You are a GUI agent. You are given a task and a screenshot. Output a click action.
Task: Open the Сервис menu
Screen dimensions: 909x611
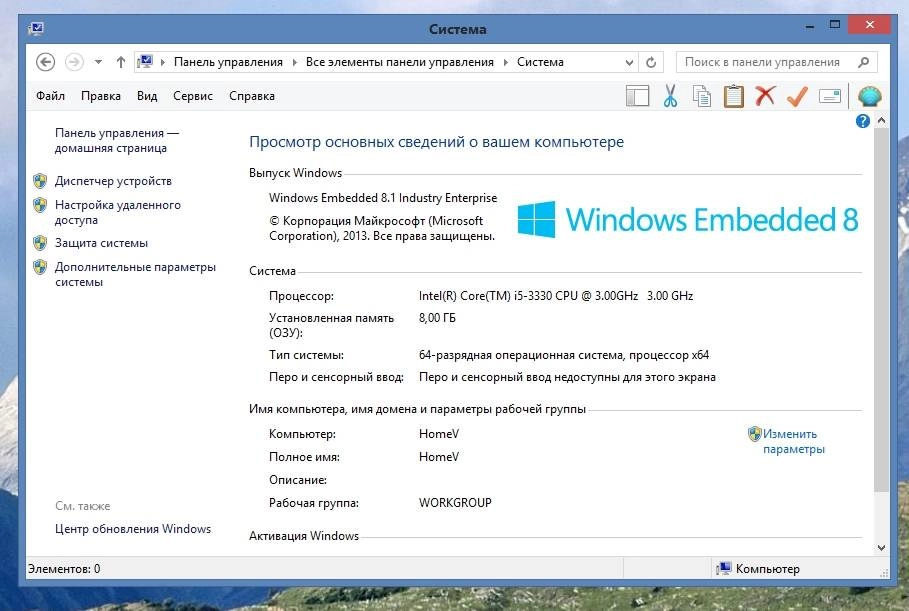[193, 96]
